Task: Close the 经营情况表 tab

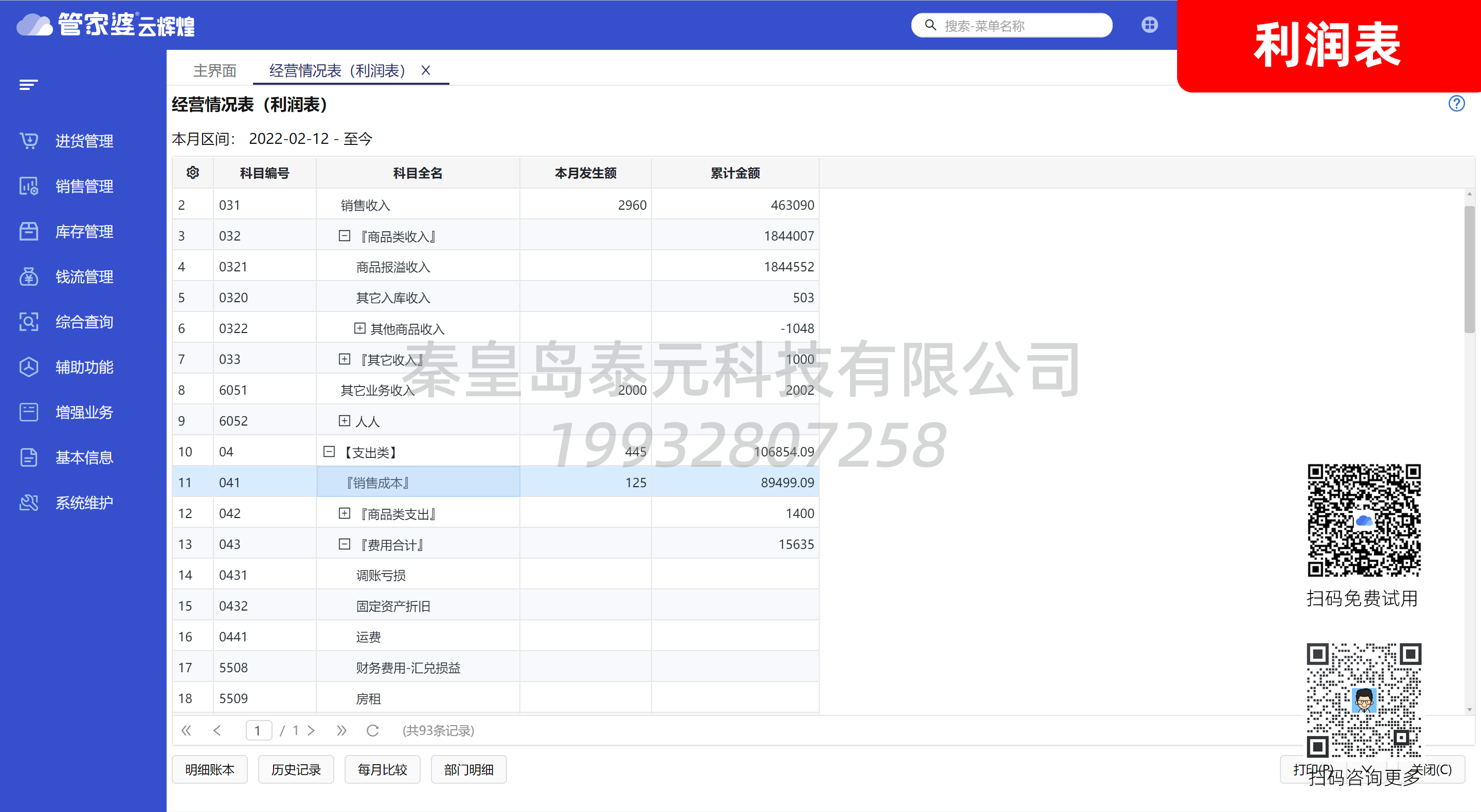Action: point(425,70)
